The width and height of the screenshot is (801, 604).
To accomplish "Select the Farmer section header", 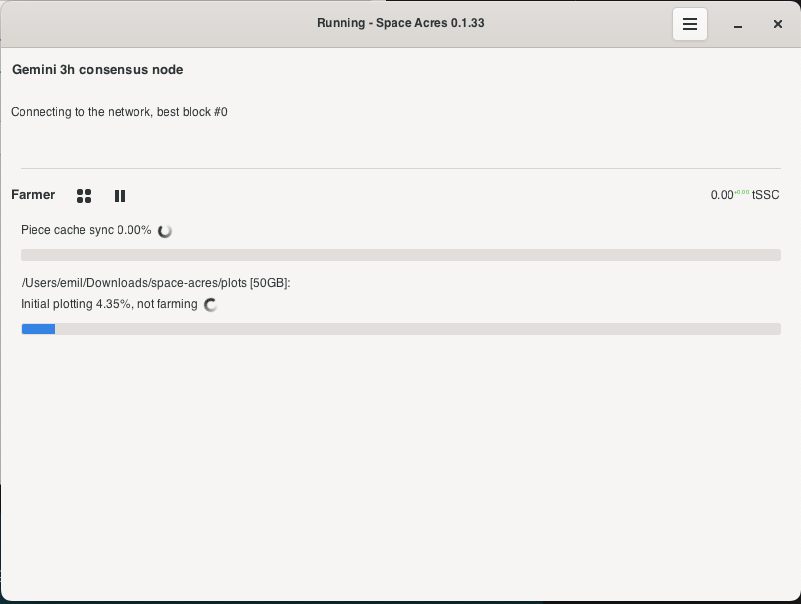I will [33, 195].
